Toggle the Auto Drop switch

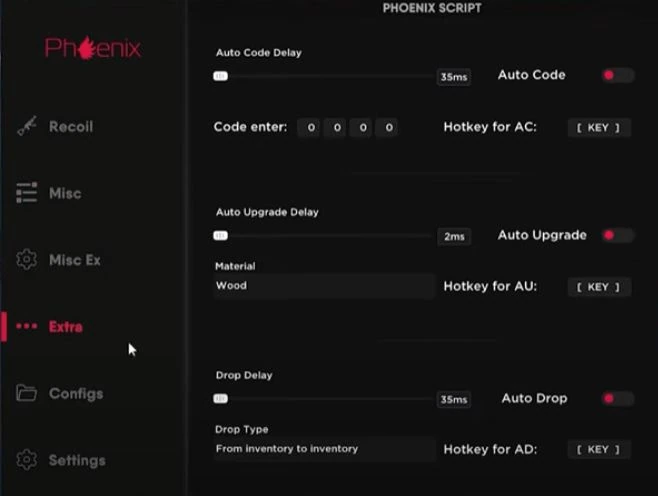pos(618,398)
